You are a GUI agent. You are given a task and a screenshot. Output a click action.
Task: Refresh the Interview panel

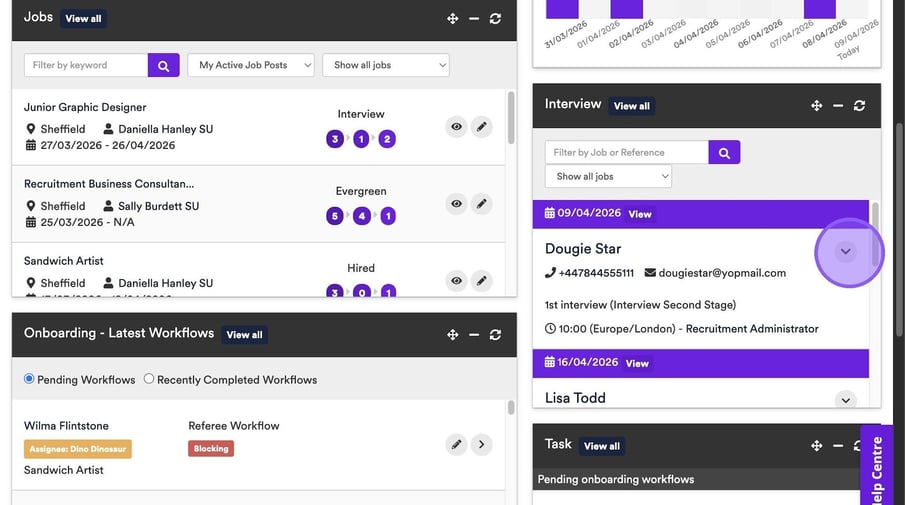pos(859,106)
